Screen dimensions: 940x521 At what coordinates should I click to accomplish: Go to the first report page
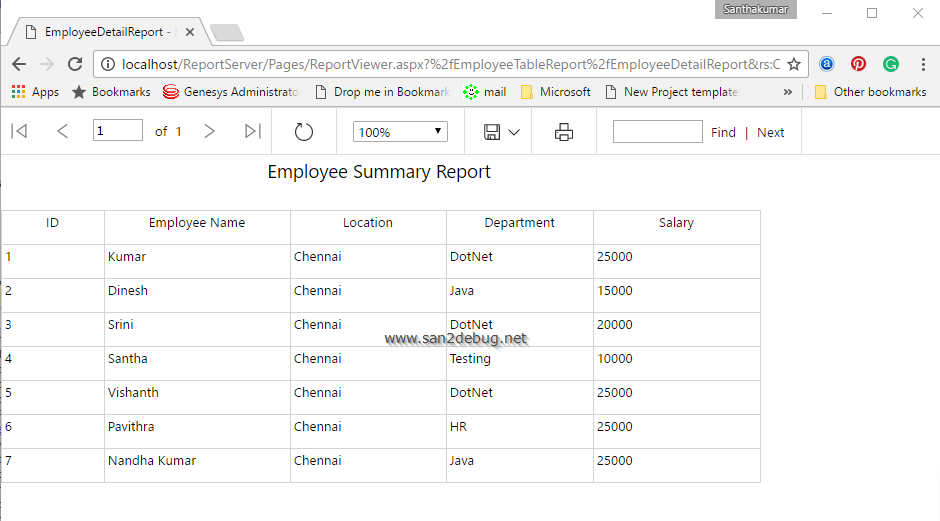coord(19,131)
